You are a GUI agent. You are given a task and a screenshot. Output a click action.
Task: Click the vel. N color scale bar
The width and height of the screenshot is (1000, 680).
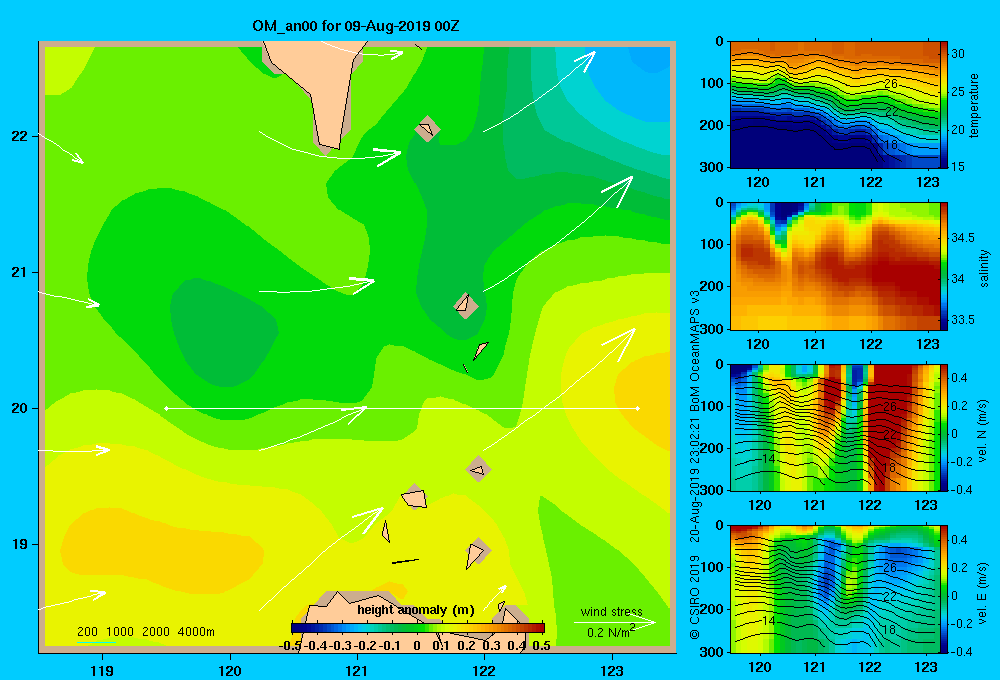click(x=944, y=427)
